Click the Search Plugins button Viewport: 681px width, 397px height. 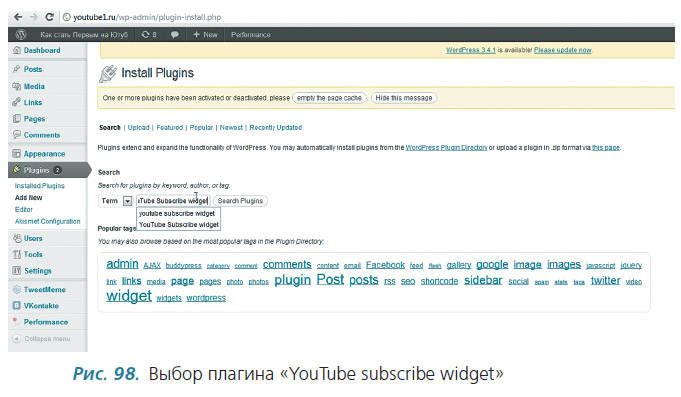click(240, 201)
